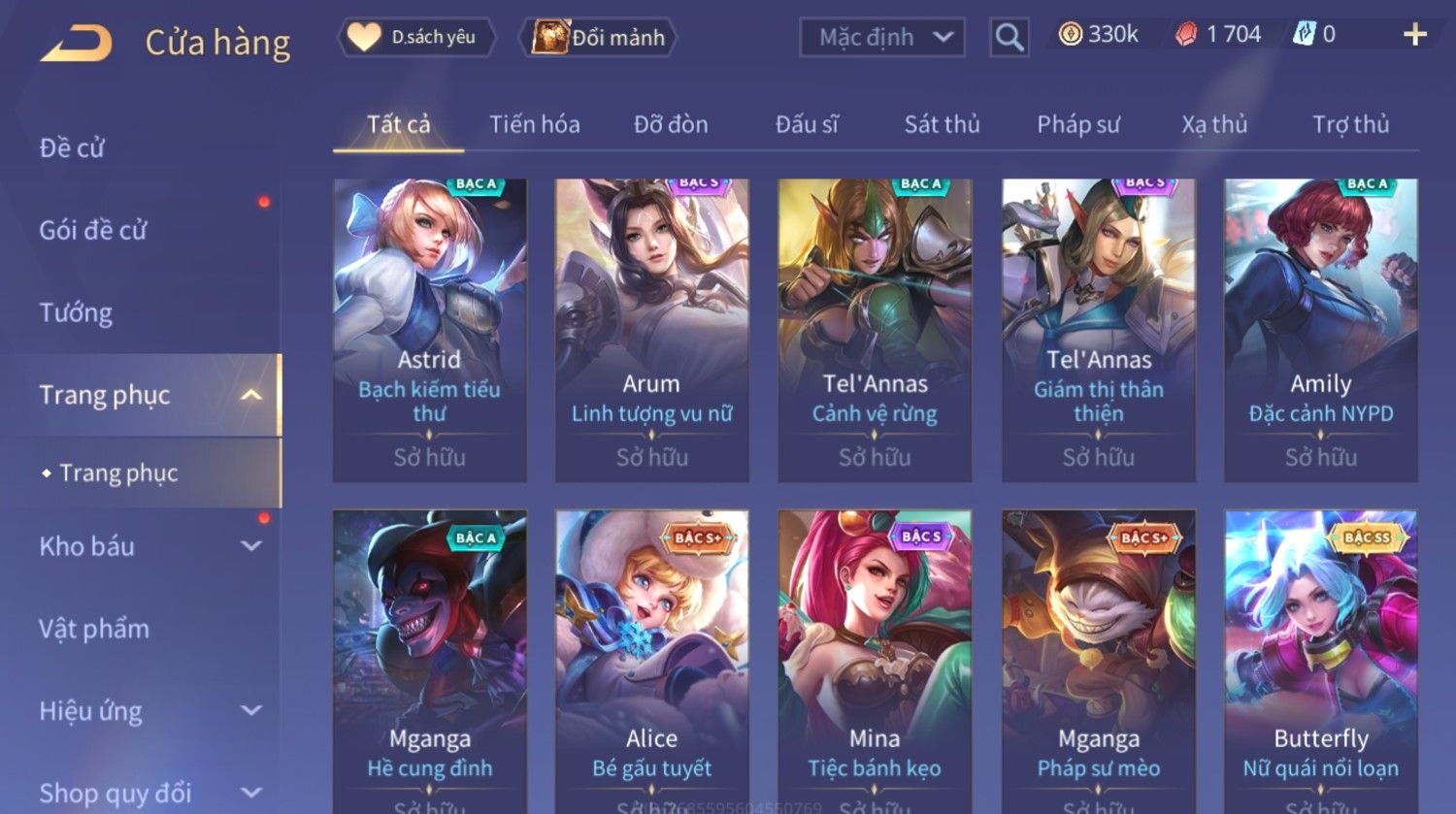Go to Tướng in sidebar

tap(76, 312)
